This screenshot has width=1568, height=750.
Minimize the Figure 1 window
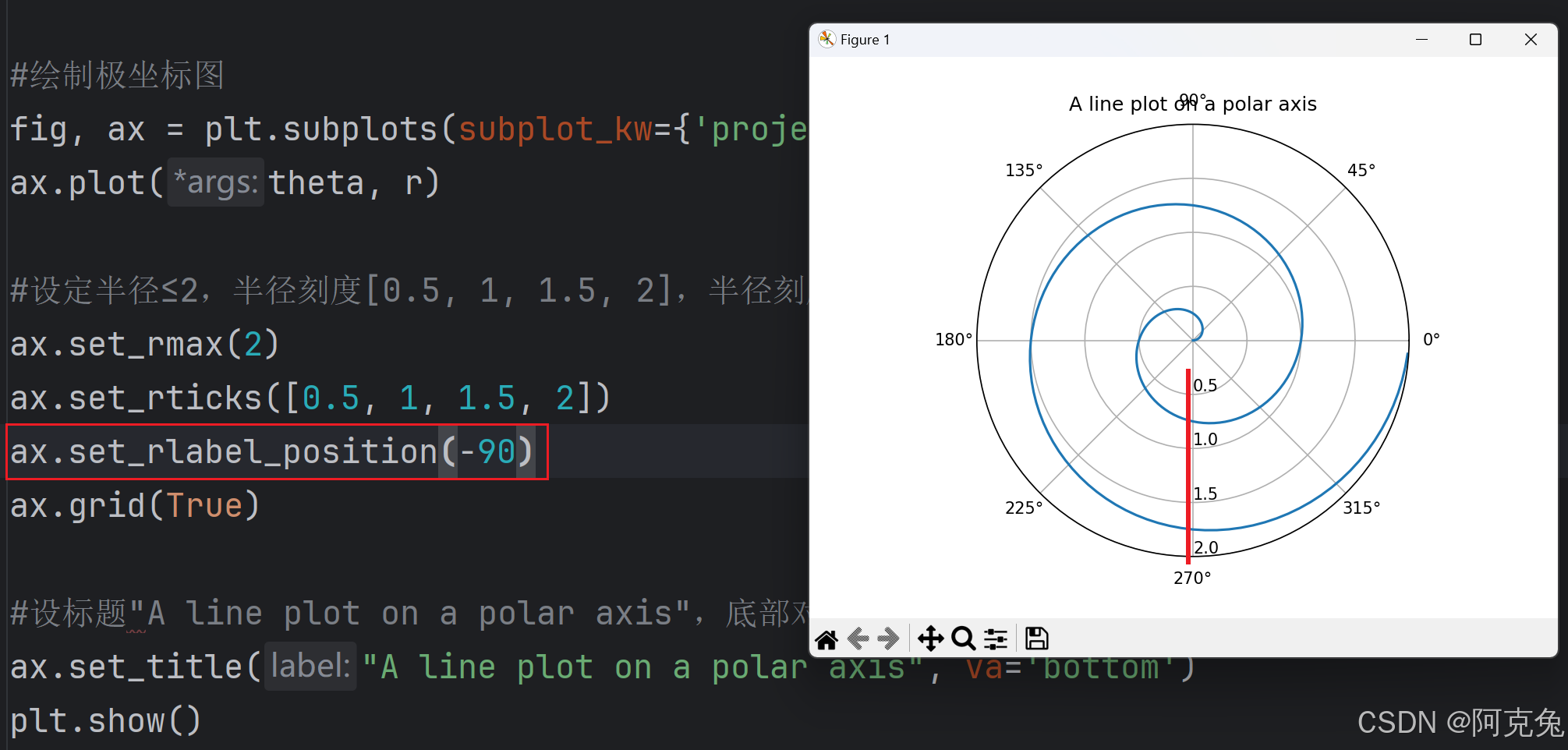coord(1421,39)
